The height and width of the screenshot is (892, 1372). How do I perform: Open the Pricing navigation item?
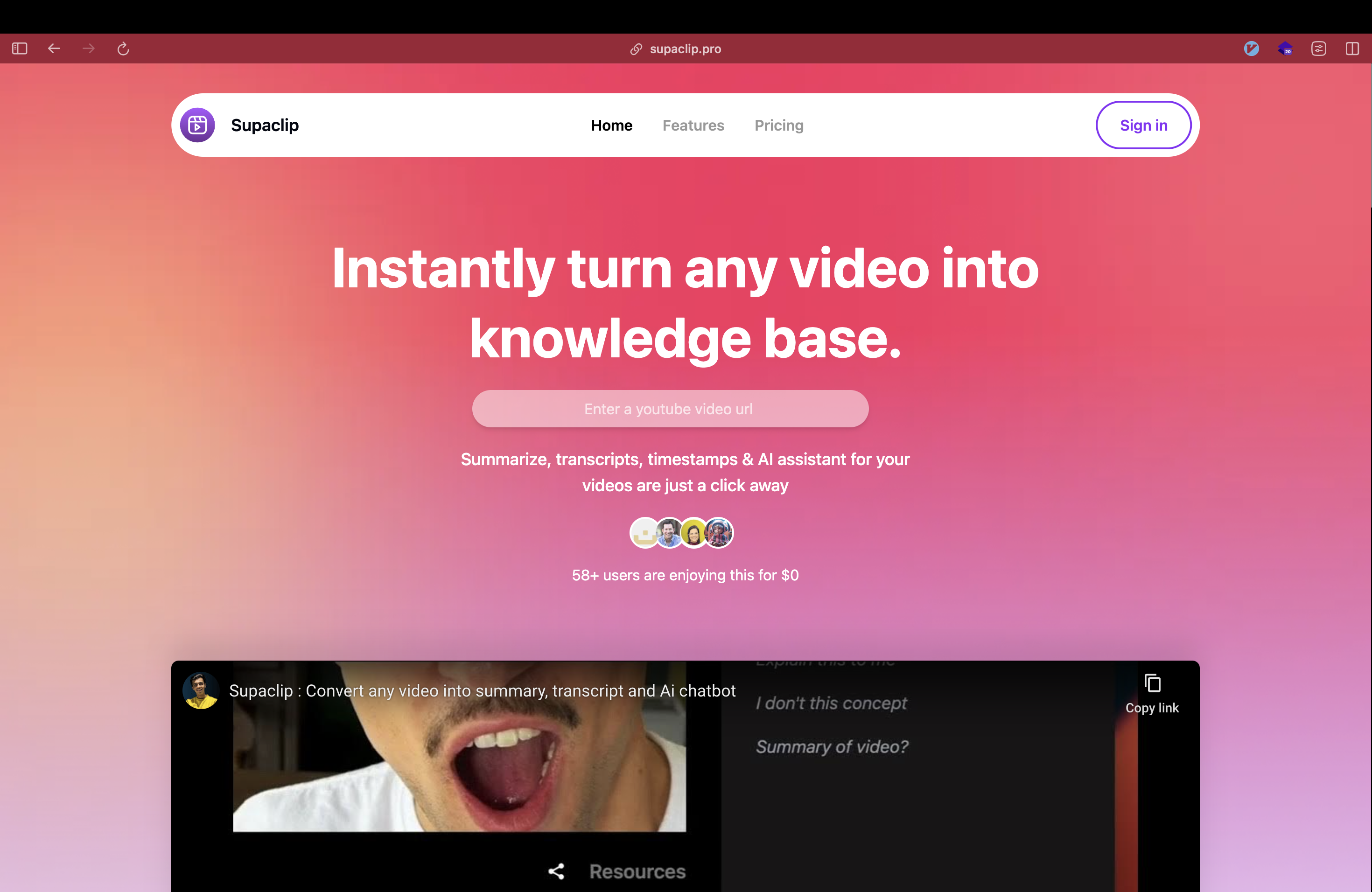[x=779, y=125]
